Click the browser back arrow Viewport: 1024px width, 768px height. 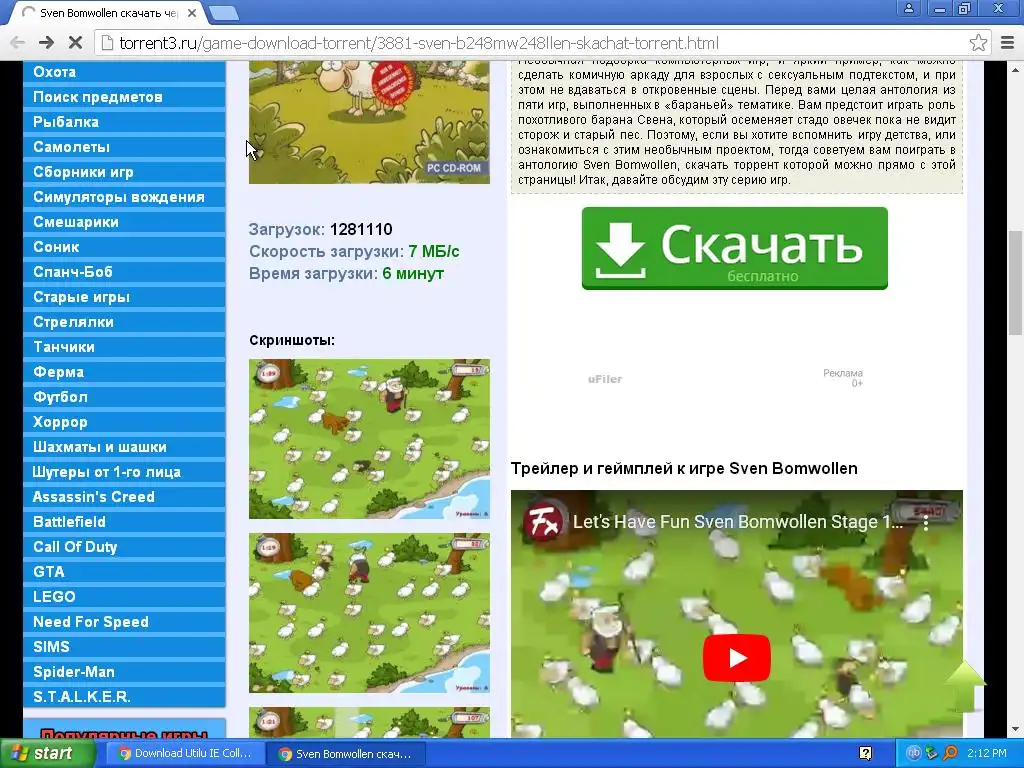[18, 43]
